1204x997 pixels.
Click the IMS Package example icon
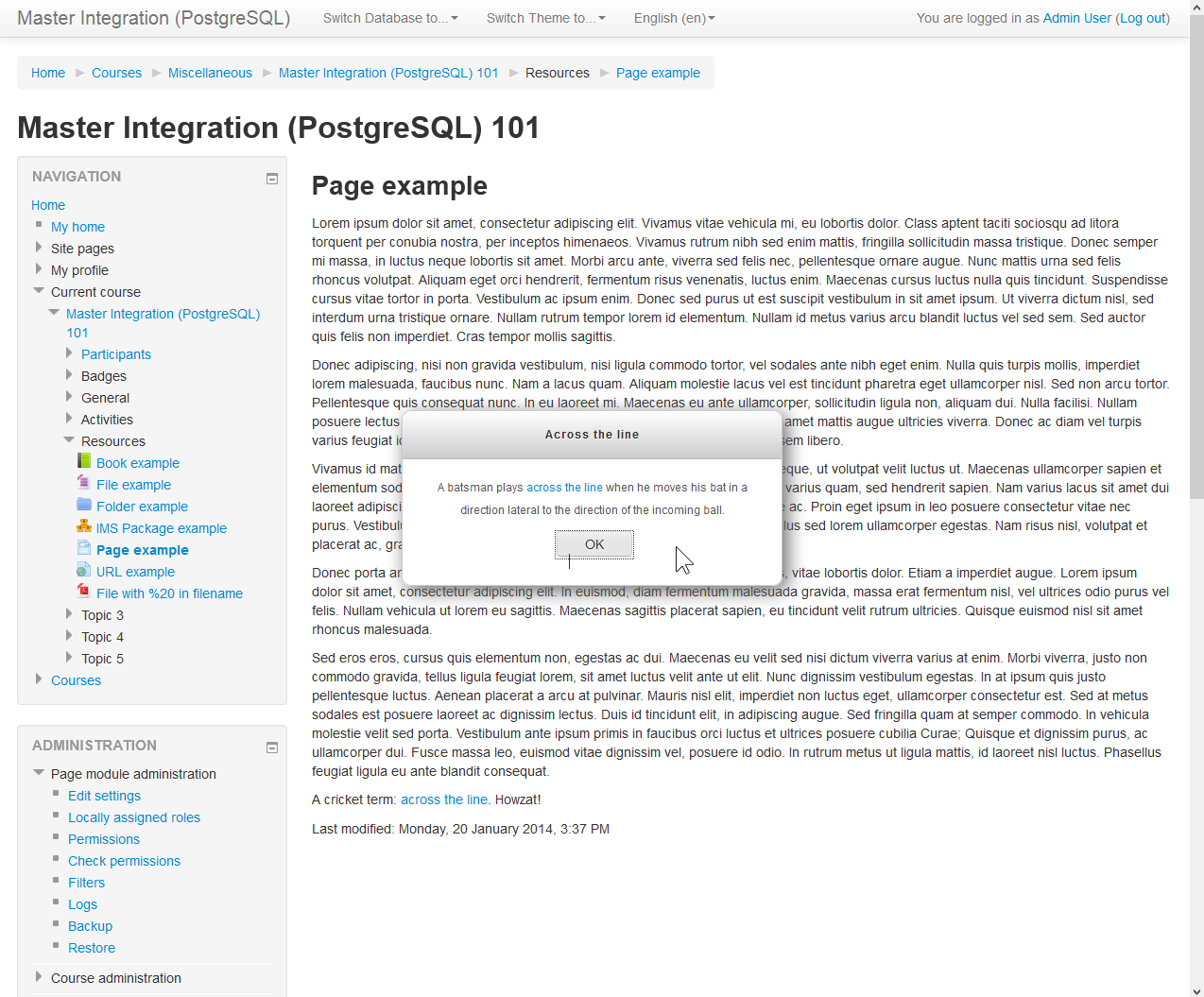coord(84,526)
